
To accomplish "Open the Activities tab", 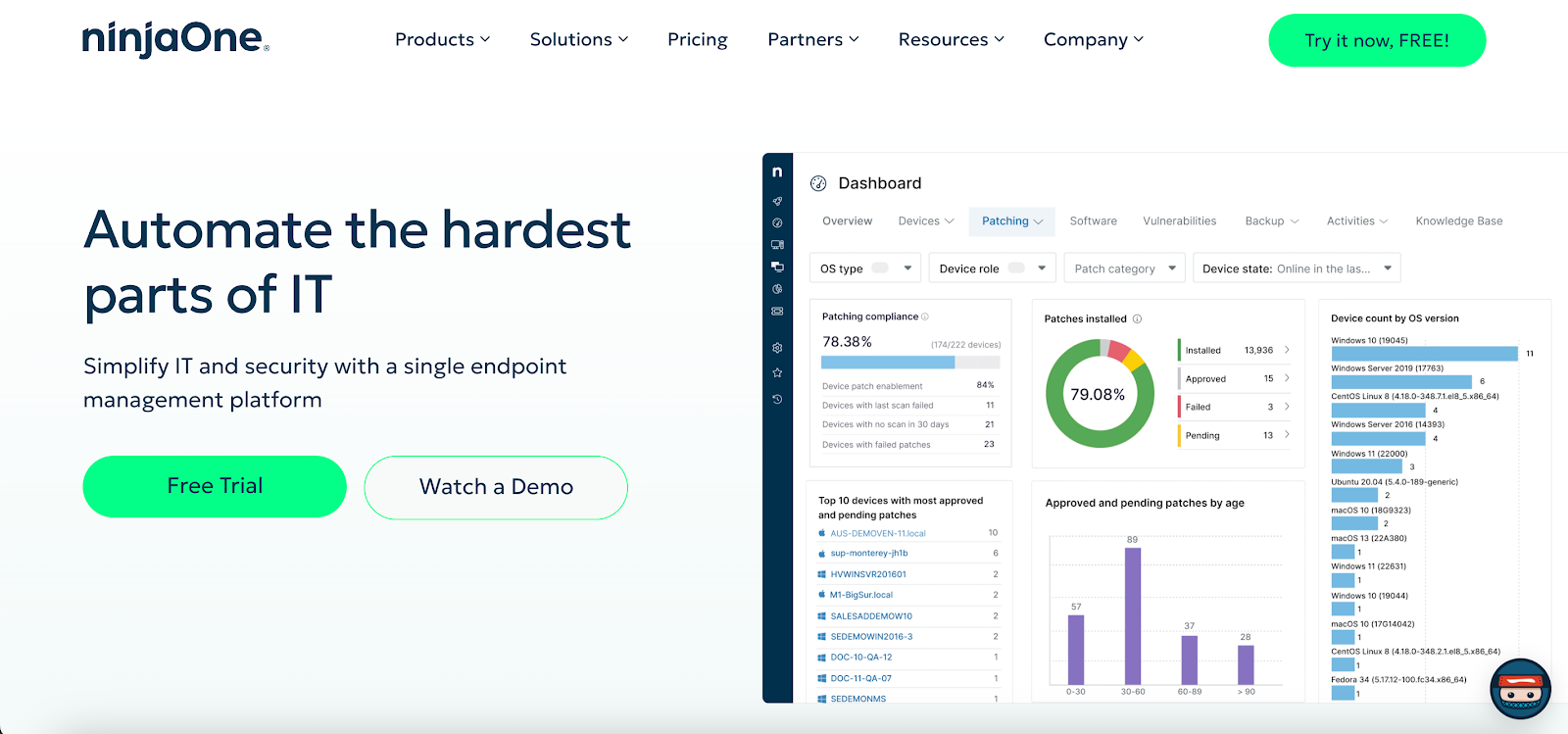I will pos(1357,221).
